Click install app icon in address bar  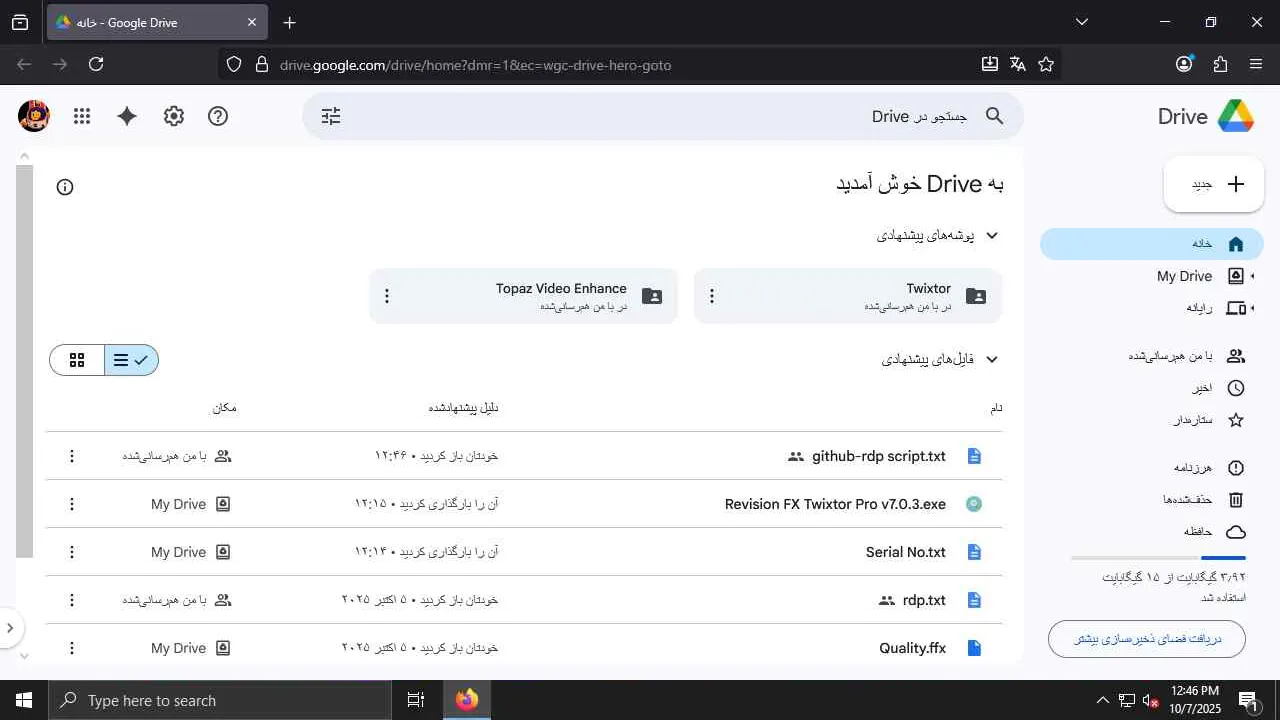[990, 64]
